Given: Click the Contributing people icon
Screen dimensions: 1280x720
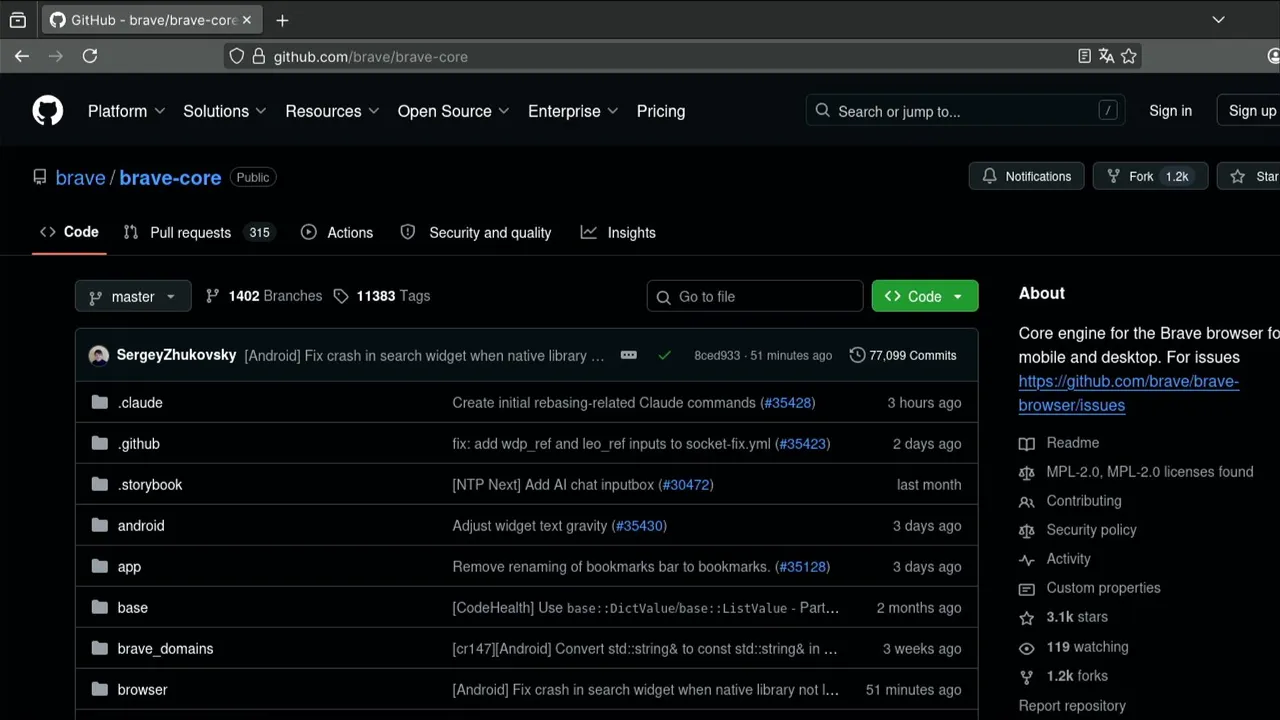Looking at the screenshot, I should click(1027, 501).
